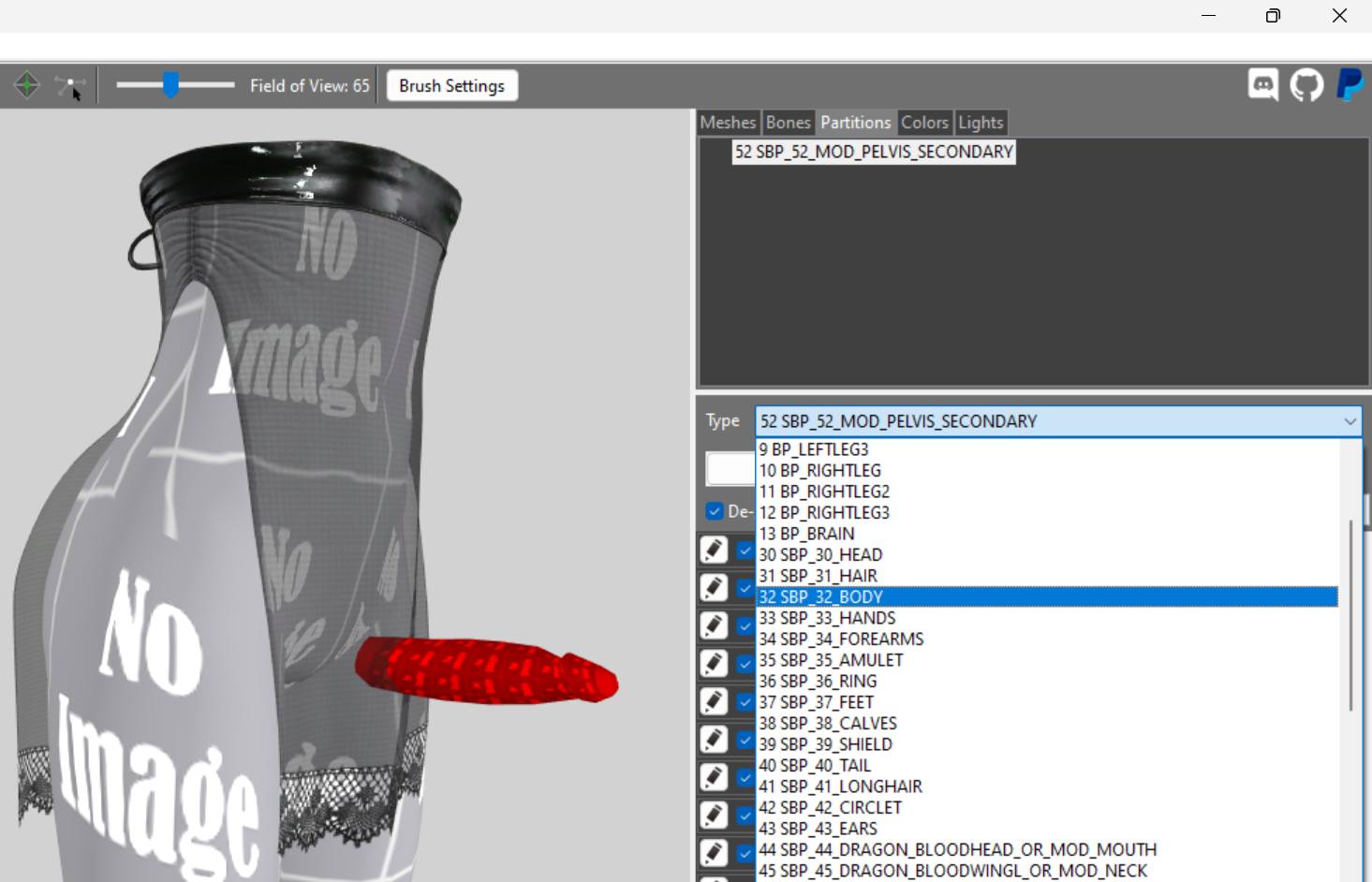The image size is (1372, 882).
Task: Switch to the Meshes tab
Action: 728,123
